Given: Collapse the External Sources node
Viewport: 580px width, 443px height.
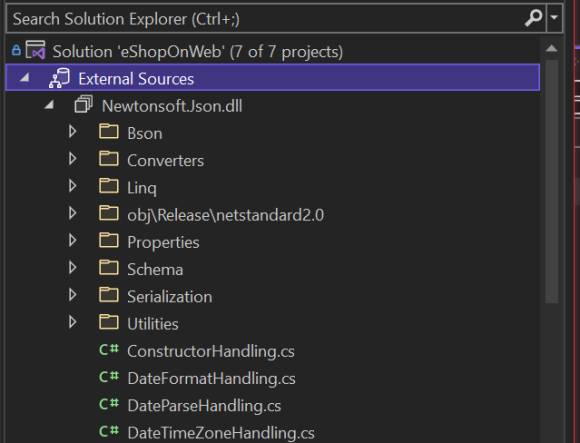Looking at the screenshot, I should click(x=24, y=78).
